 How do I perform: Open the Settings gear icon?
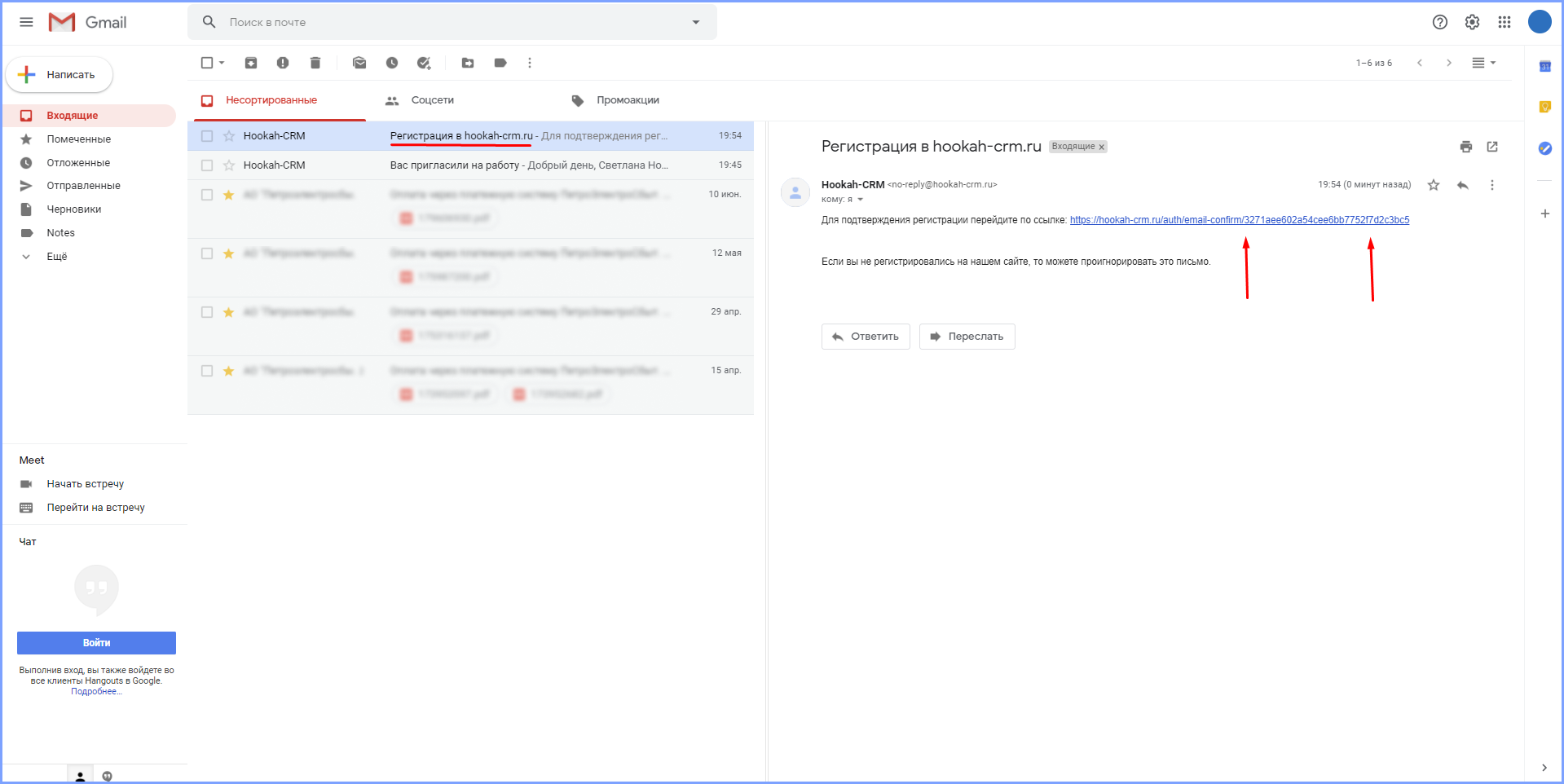pos(1472,22)
